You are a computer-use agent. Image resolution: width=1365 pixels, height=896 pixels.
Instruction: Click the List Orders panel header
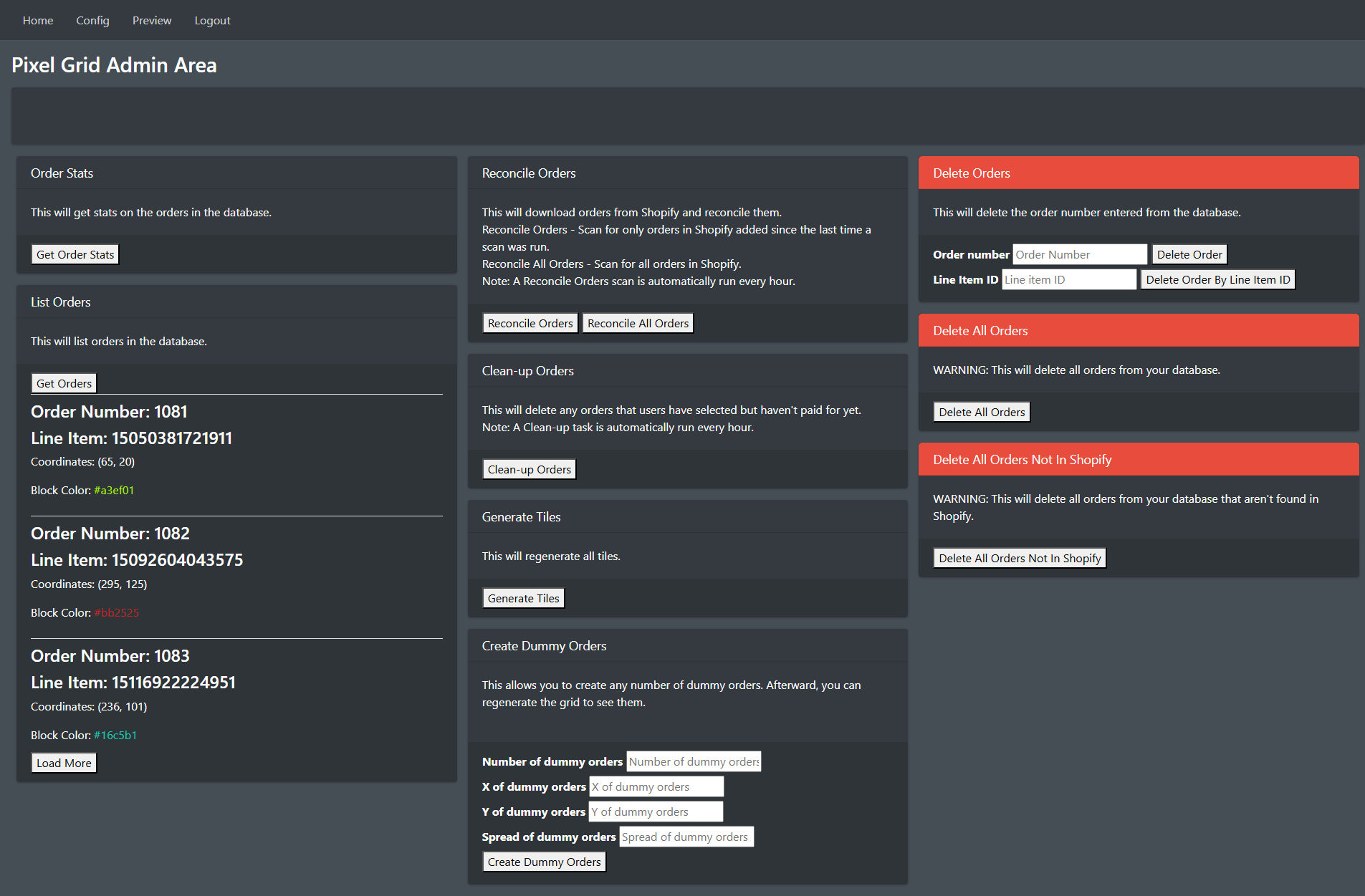click(x=236, y=302)
